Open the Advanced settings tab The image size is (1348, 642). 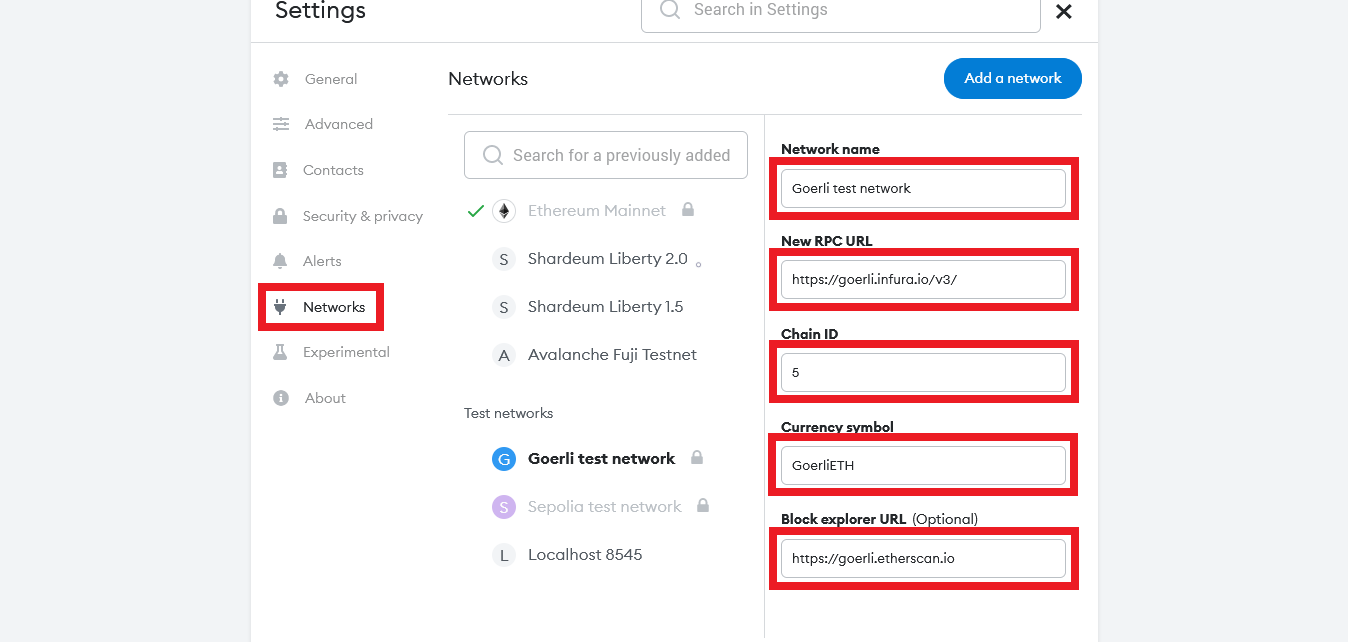(338, 124)
